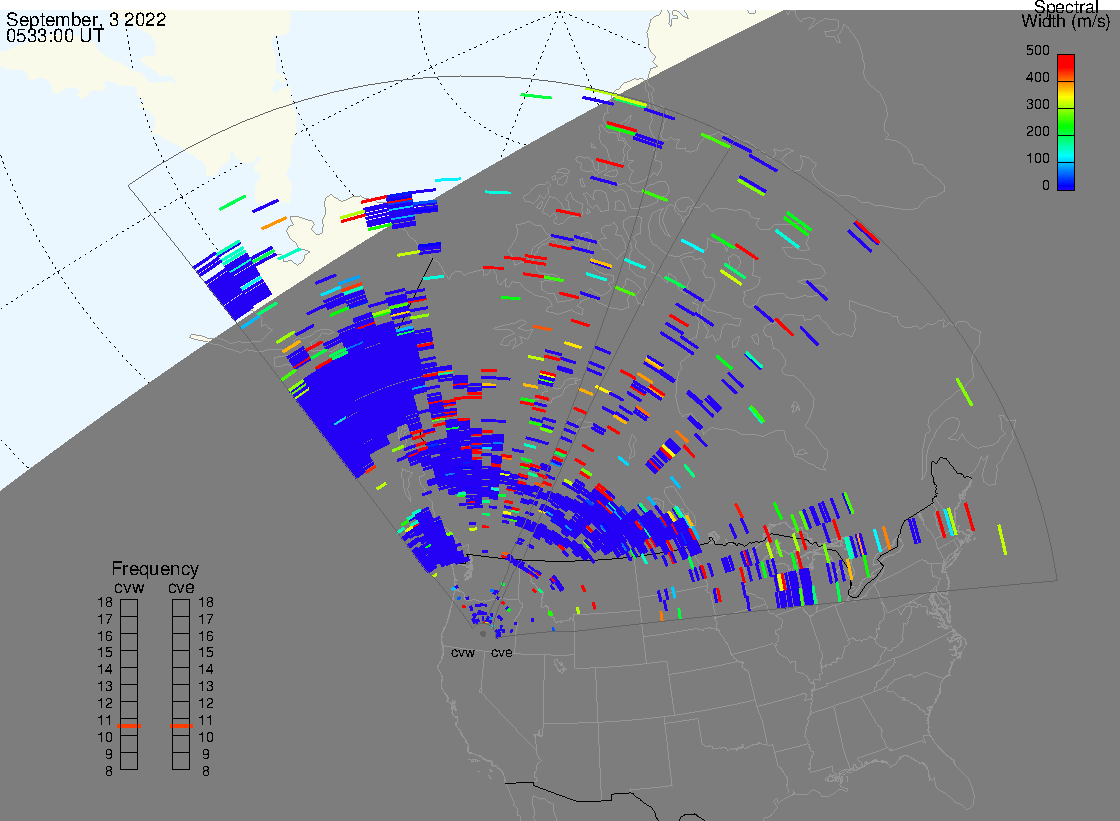Click the 14 label left of cvw bar

(x=105, y=670)
